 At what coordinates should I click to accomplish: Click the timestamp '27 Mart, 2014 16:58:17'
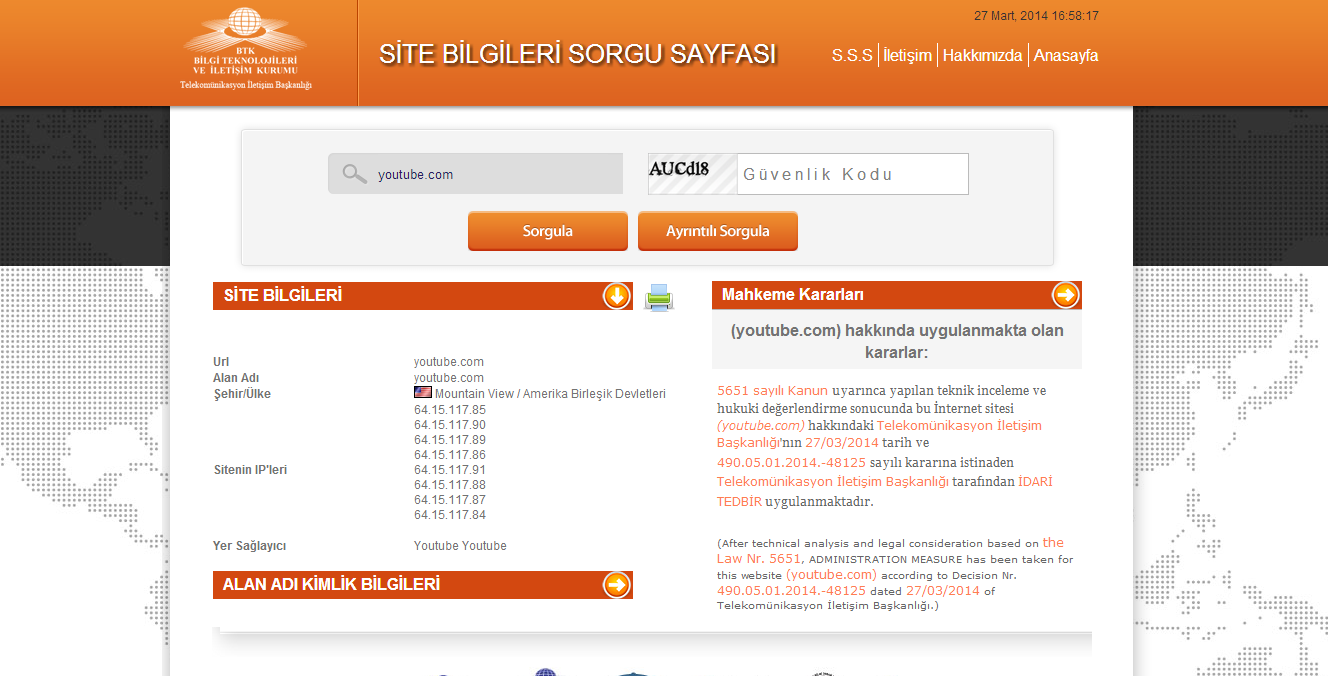[1036, 16]
